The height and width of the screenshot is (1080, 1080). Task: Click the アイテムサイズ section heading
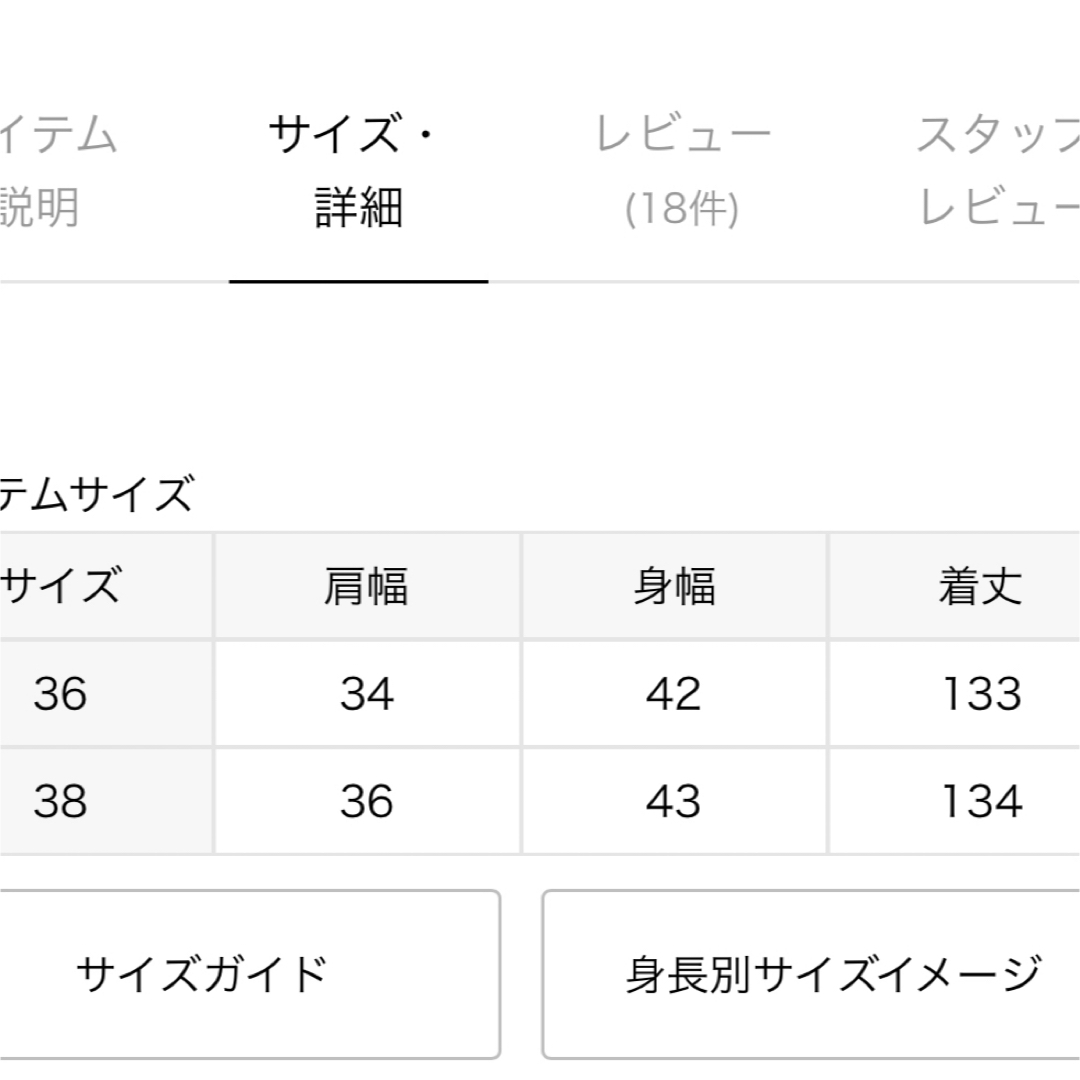96,493
